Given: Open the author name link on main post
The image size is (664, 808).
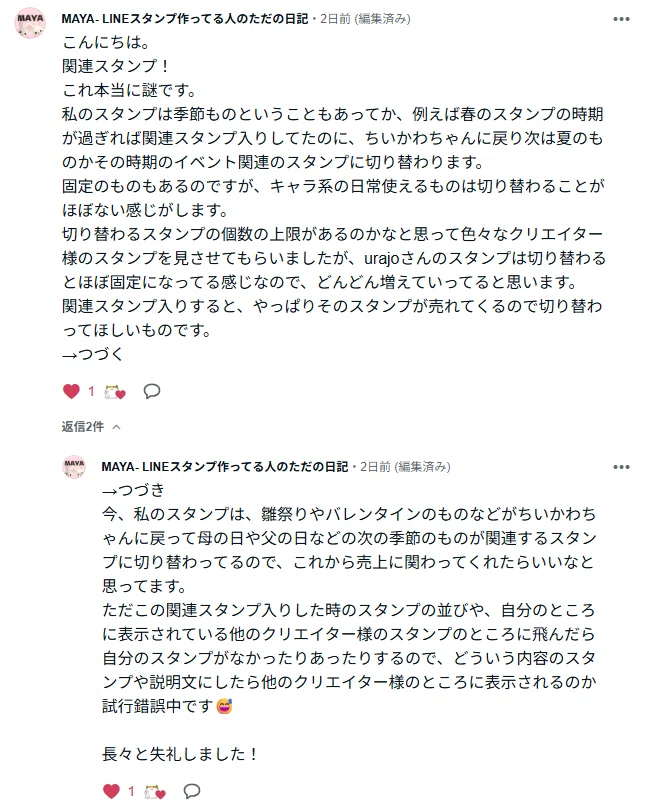Looking at the screenshot, I should pyautogui.click(x=184, y=19).
